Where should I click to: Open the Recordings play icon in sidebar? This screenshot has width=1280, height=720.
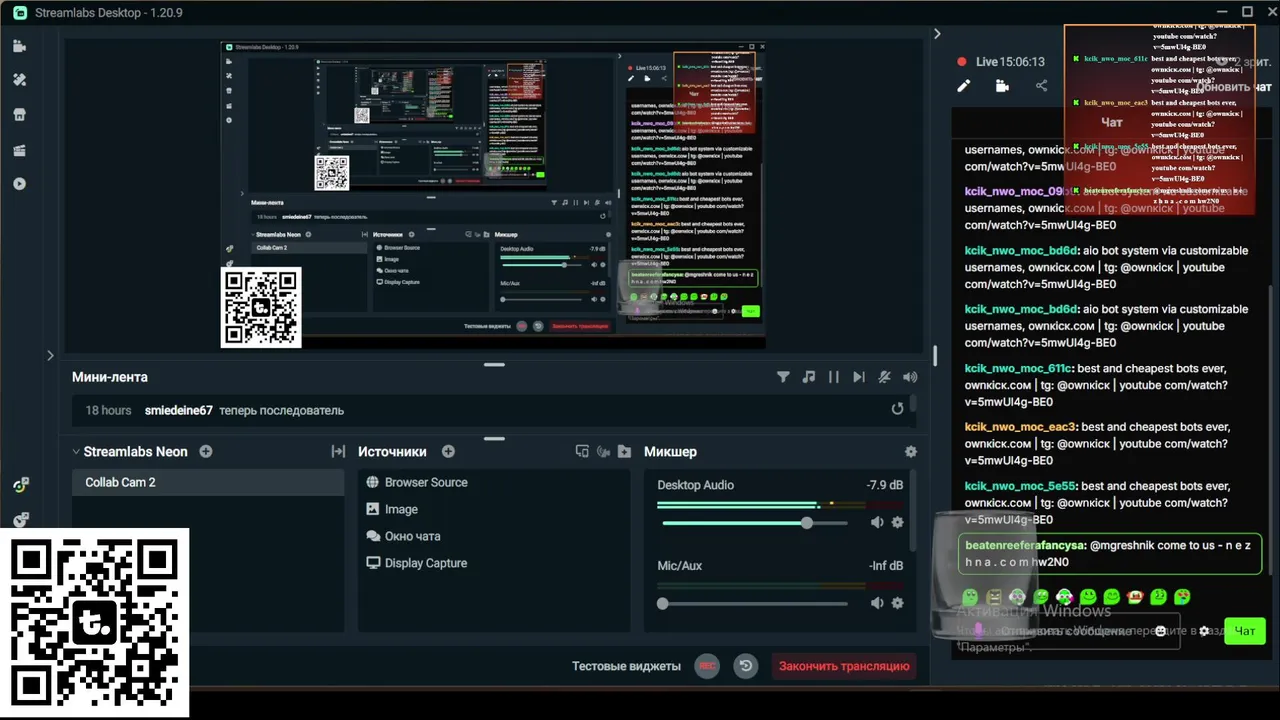(x=20, y=184)
